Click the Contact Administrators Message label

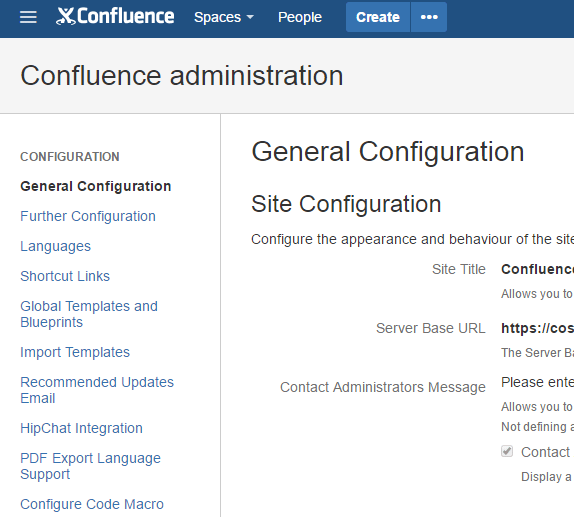[383, 387]
